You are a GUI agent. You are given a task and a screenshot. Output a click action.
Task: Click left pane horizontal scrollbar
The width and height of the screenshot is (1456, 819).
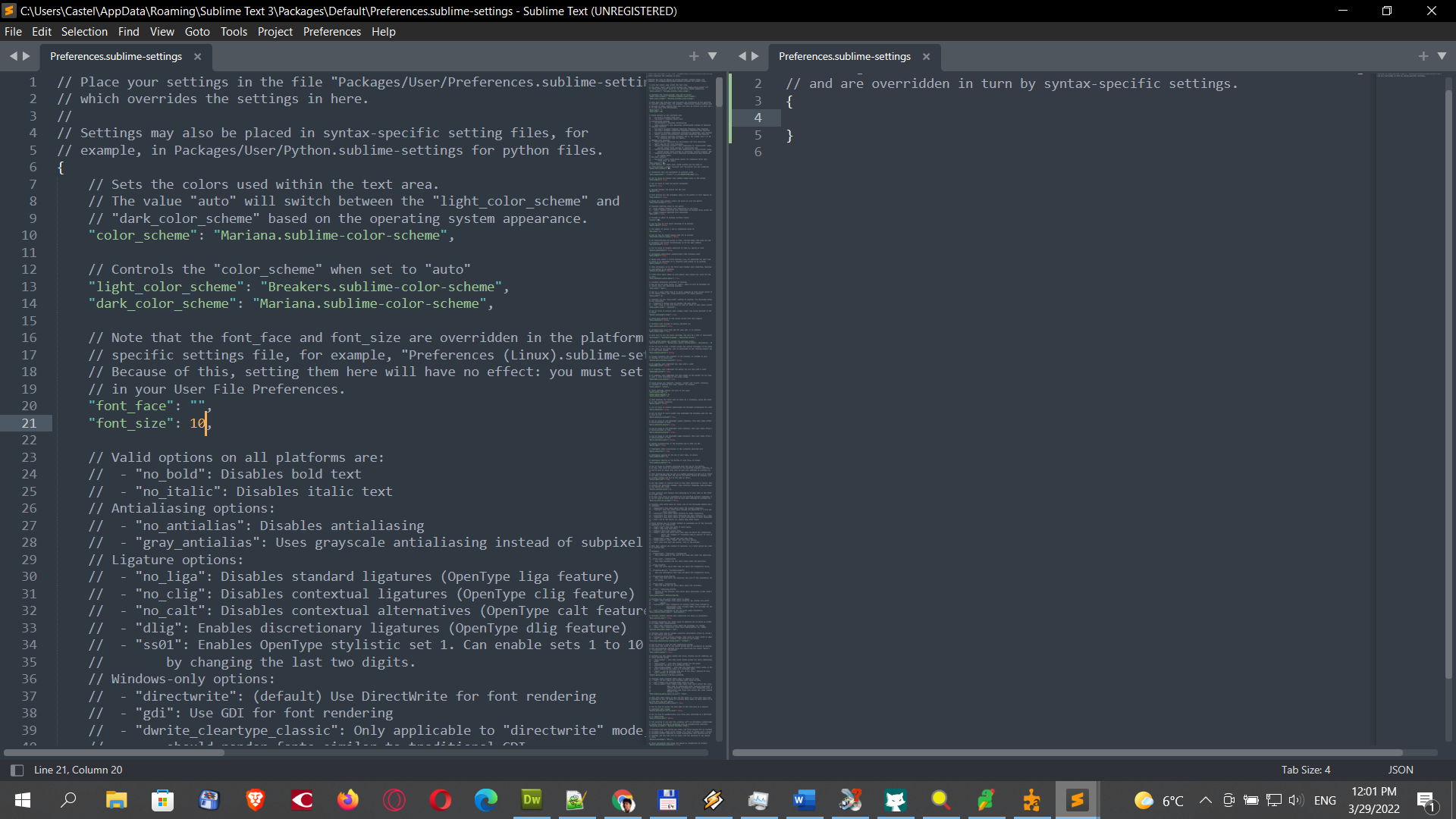(x=114, y=752)
